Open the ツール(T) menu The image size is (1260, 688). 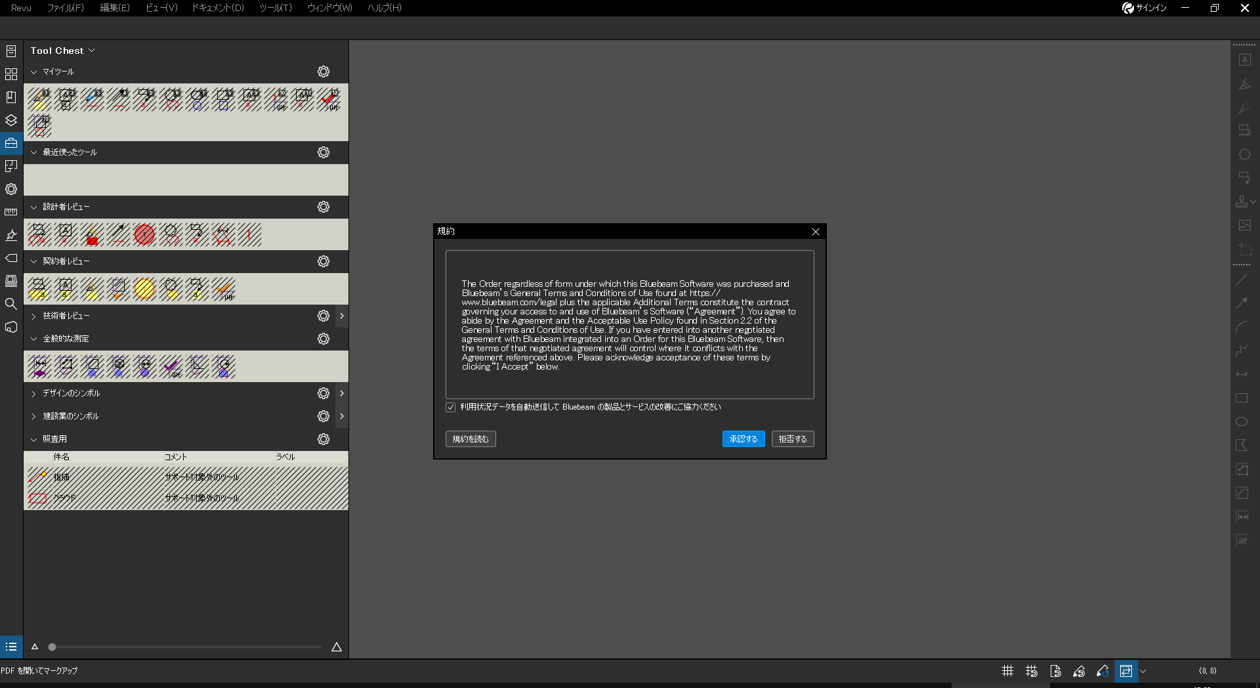pos(275,8)
